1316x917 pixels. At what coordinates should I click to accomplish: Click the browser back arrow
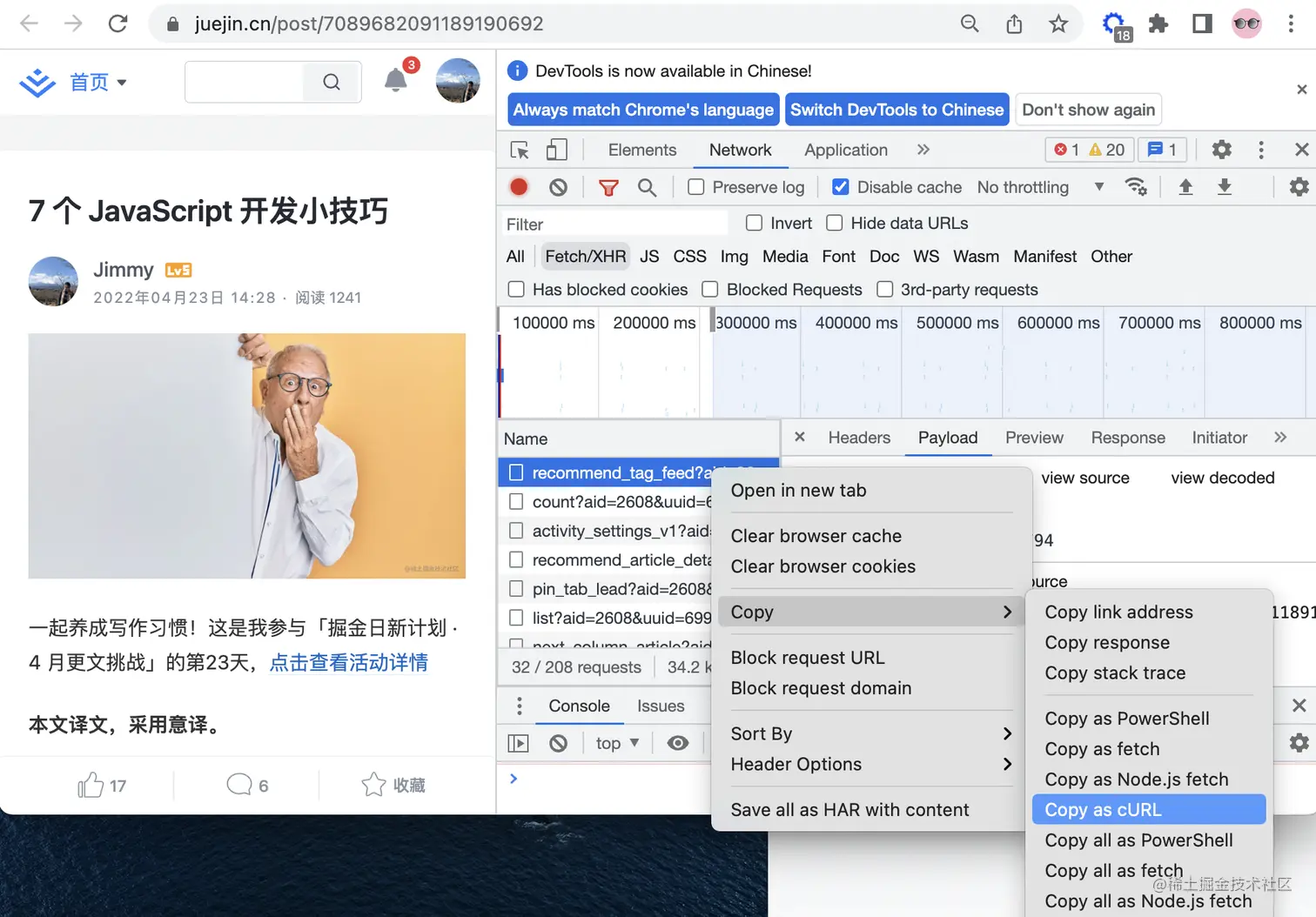click(29, 23)
